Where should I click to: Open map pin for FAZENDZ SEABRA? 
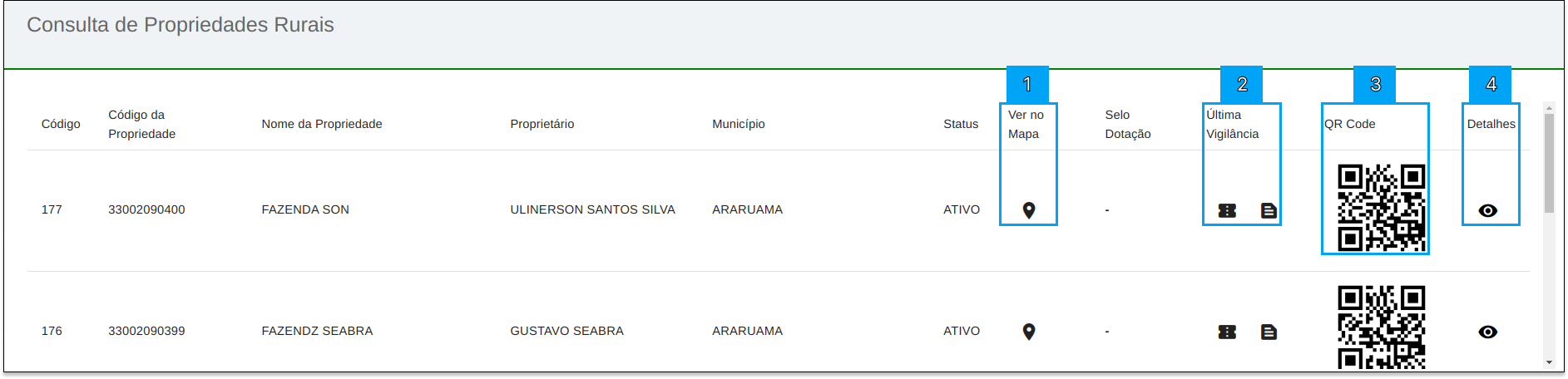(x=1029, y=332)
